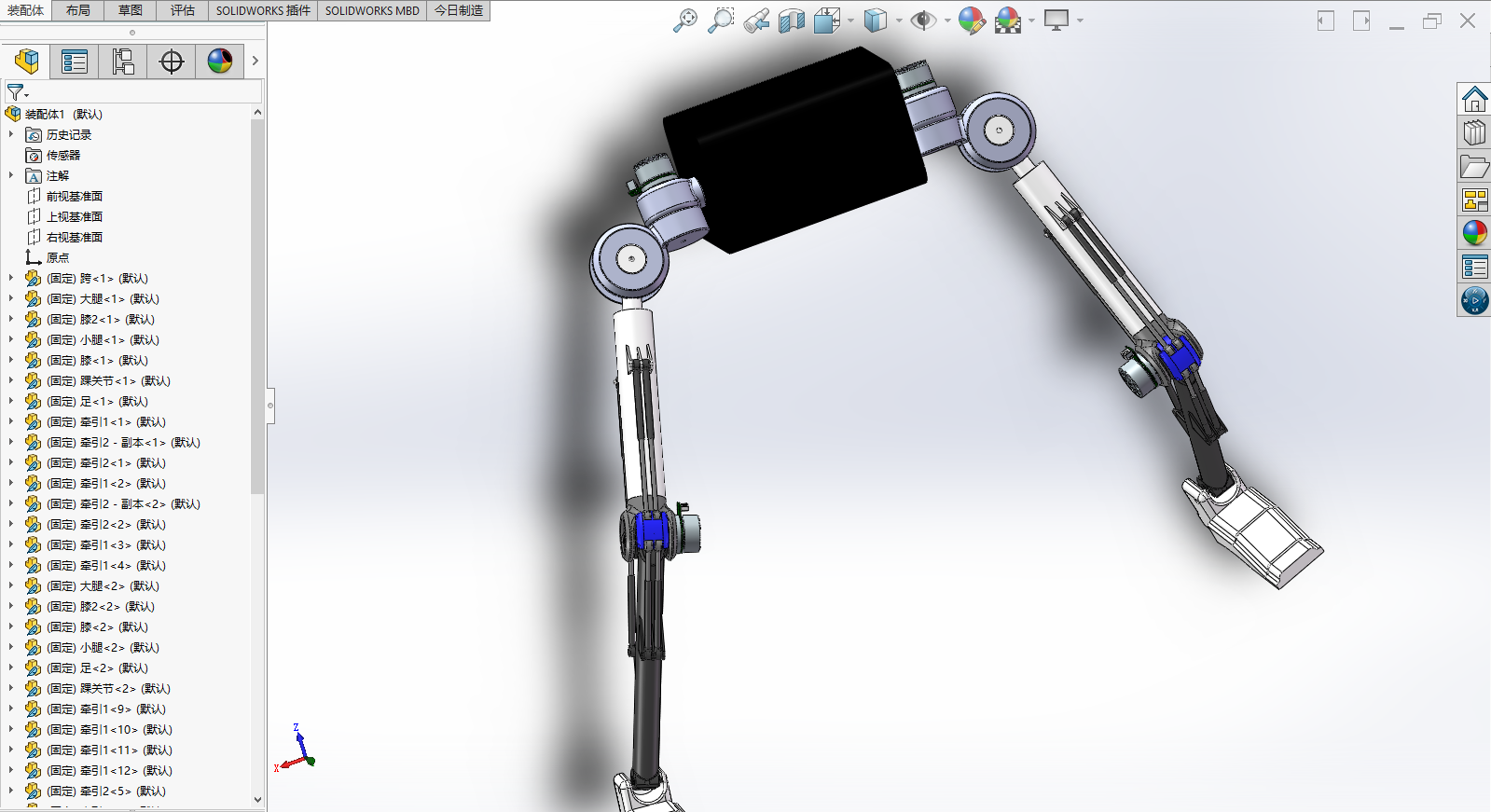The image size is (1491, 812).
Task: Open the Display Style dropdown arrow
Action: [x=899, y=21]
